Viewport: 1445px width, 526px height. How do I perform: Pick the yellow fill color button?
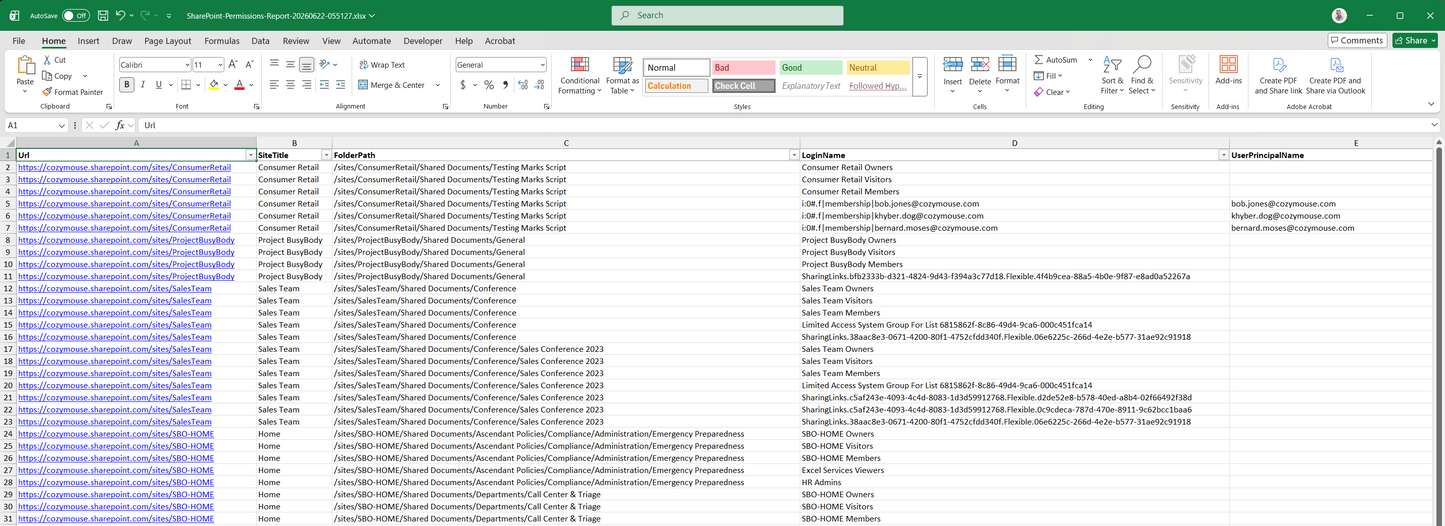213,85
